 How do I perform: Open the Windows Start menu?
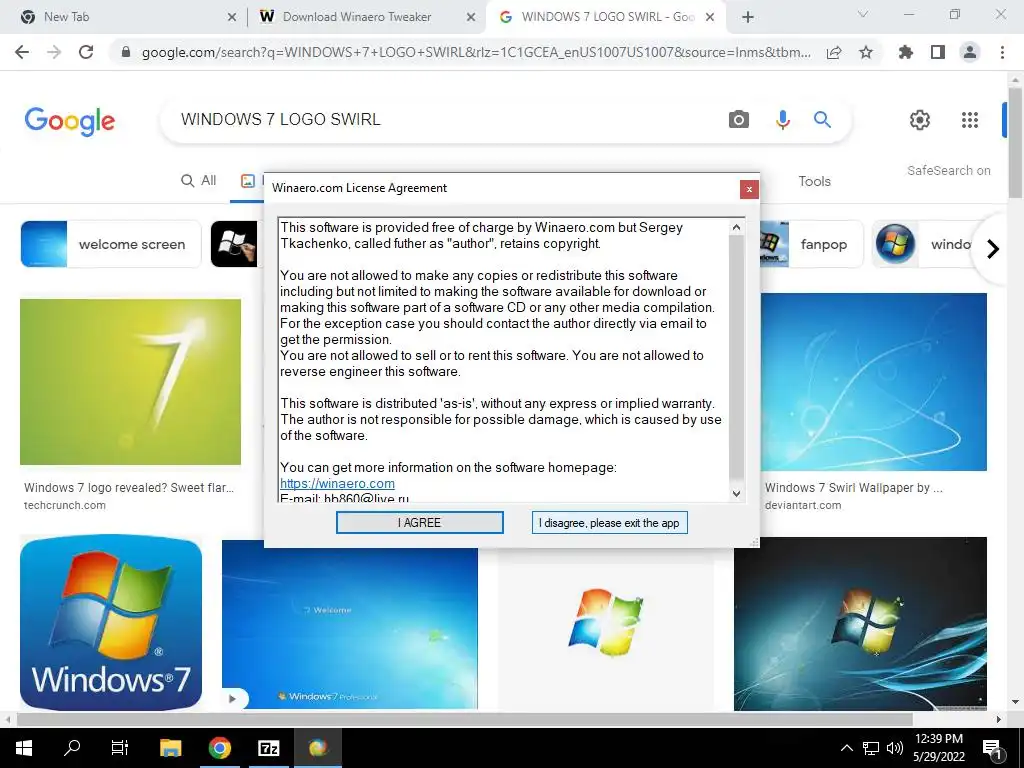tap(24, 748)
